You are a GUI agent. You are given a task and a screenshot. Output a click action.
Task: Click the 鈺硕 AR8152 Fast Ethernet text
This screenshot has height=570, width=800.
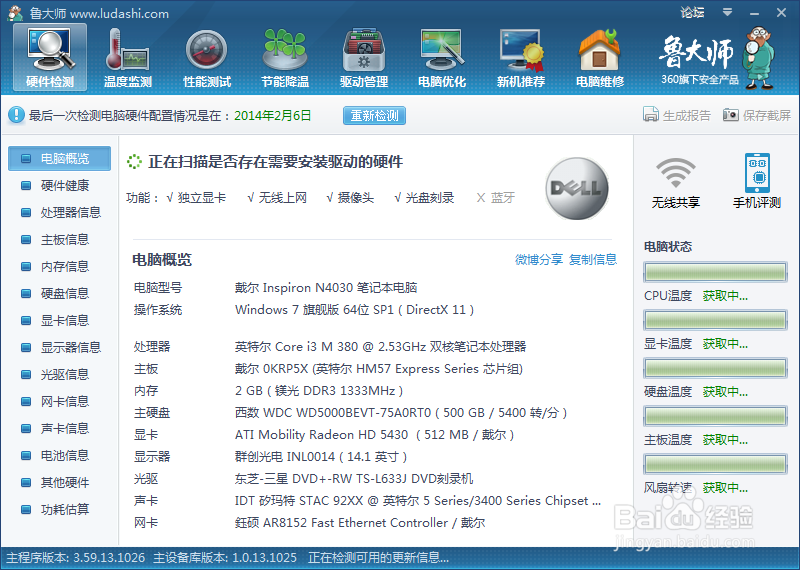tap(360, 523)
